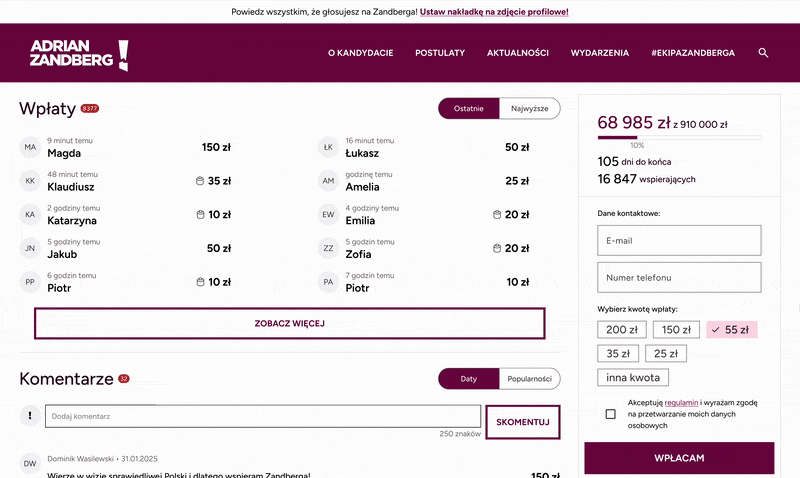
Task: Click the ŁK avatar next to Łukasz
Action: click(x=328, y=147)
